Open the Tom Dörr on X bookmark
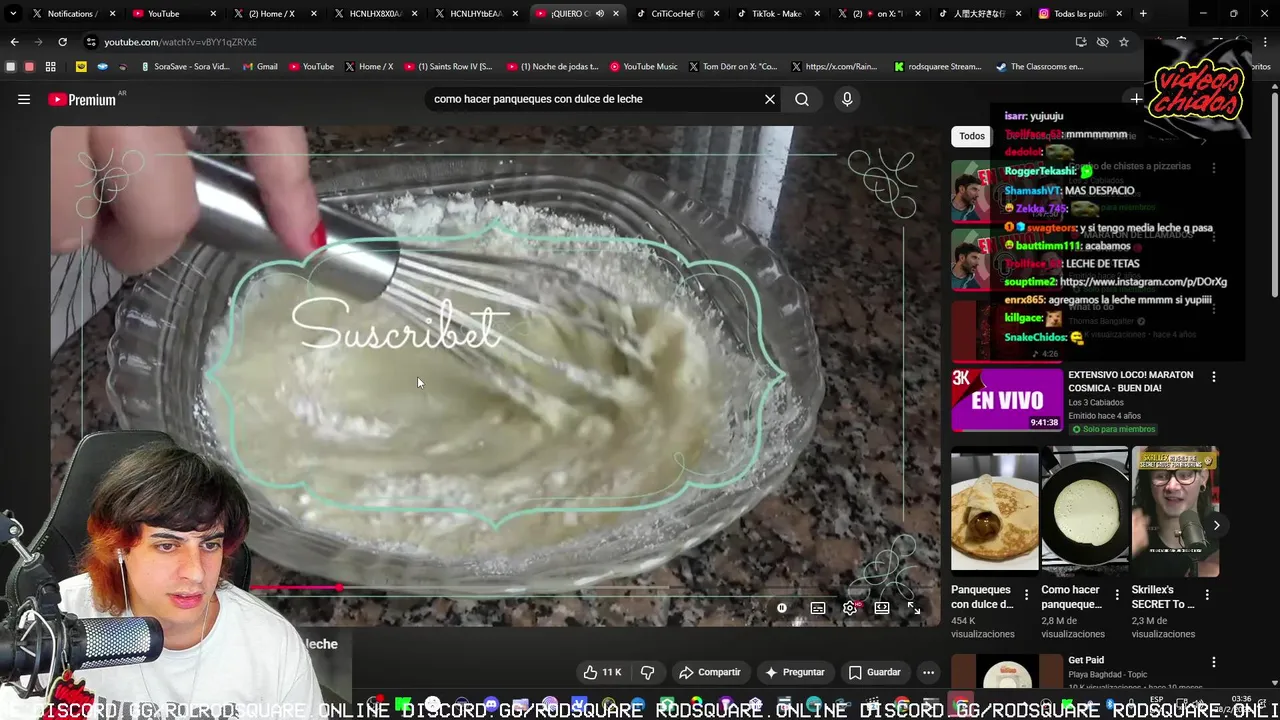 pyautogui.click(x=731, y=67)
